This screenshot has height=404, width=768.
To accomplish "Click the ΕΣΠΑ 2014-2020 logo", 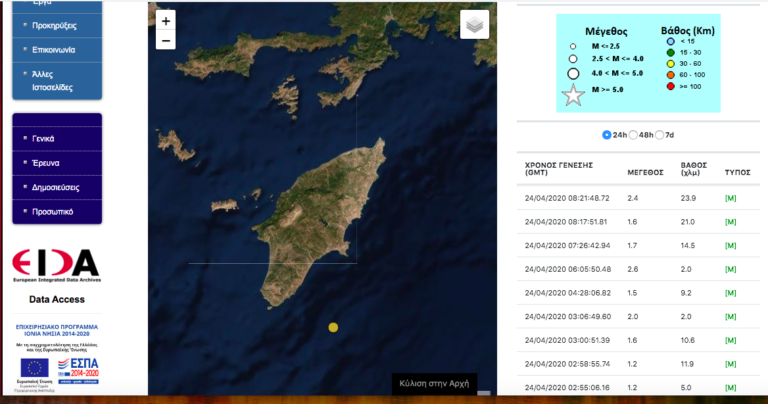I will [x=78, y=371].
